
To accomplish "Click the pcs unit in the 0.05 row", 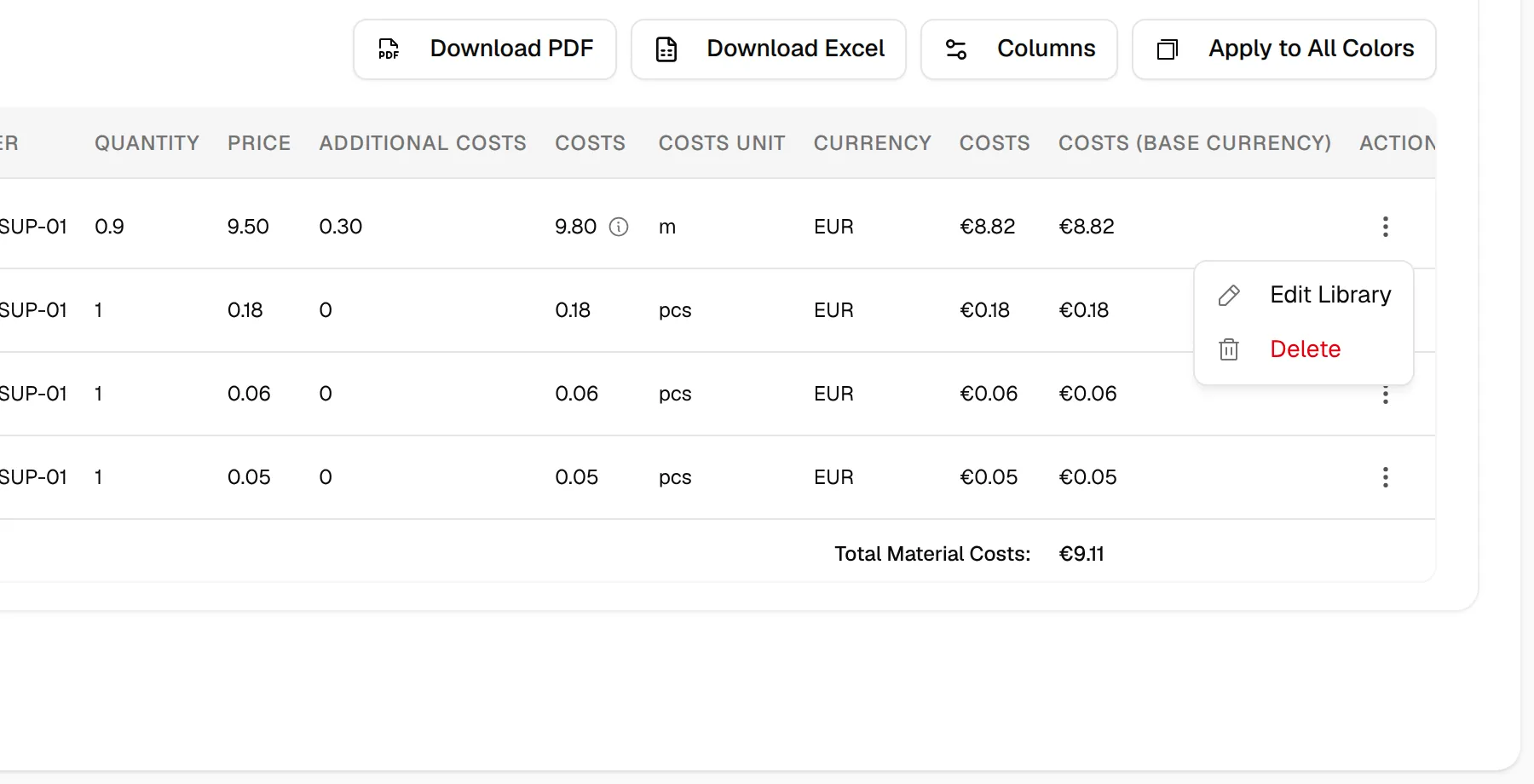I will click(675, 478).
